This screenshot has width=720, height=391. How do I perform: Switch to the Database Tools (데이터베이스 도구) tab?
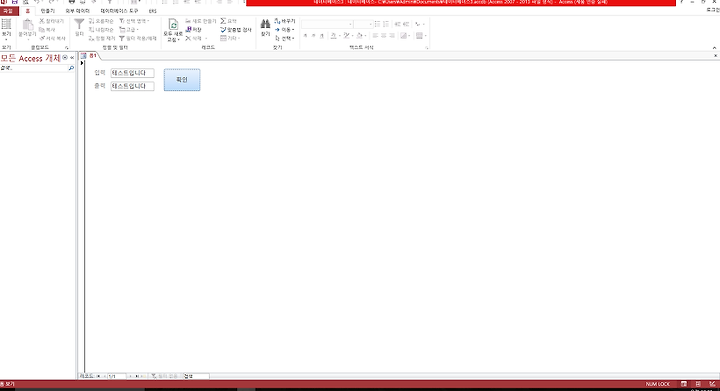click(119, 11)
